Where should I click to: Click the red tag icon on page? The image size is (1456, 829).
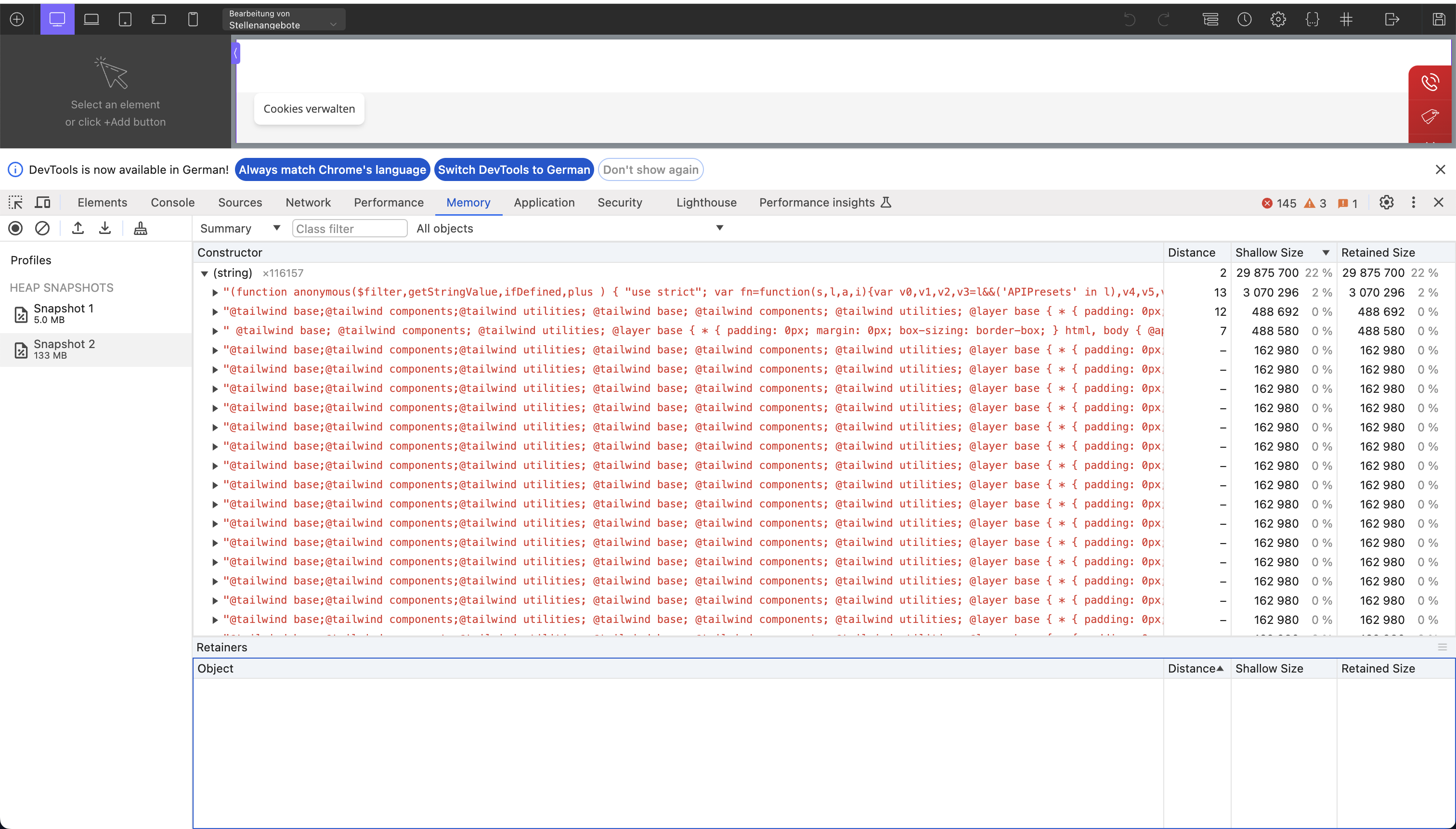(1430, 116)
